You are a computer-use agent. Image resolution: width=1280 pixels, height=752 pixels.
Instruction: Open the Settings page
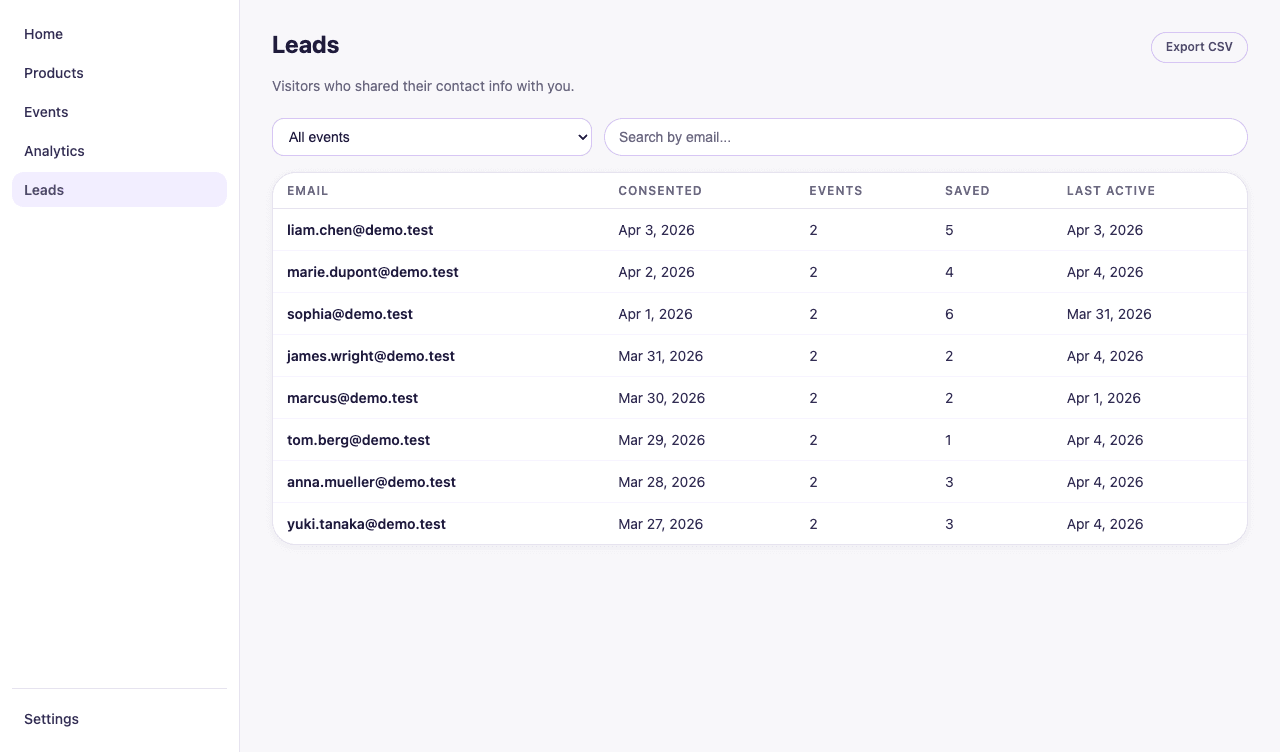click(x=51, y=719)
